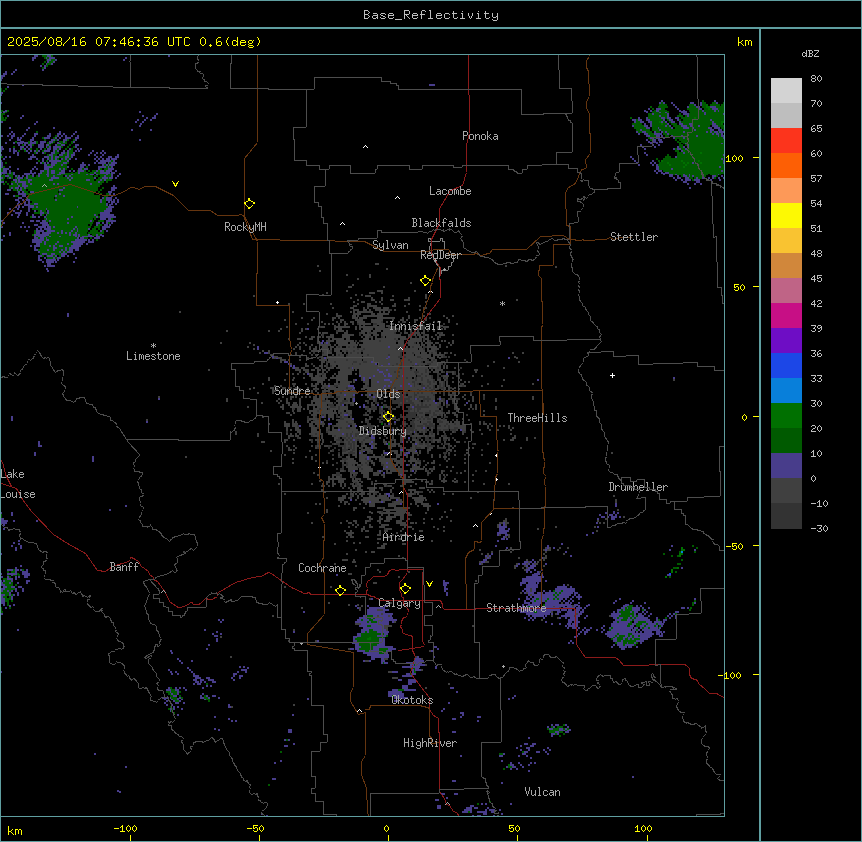Click the yellow diamond marker above Calgary

tap(405, 589)
